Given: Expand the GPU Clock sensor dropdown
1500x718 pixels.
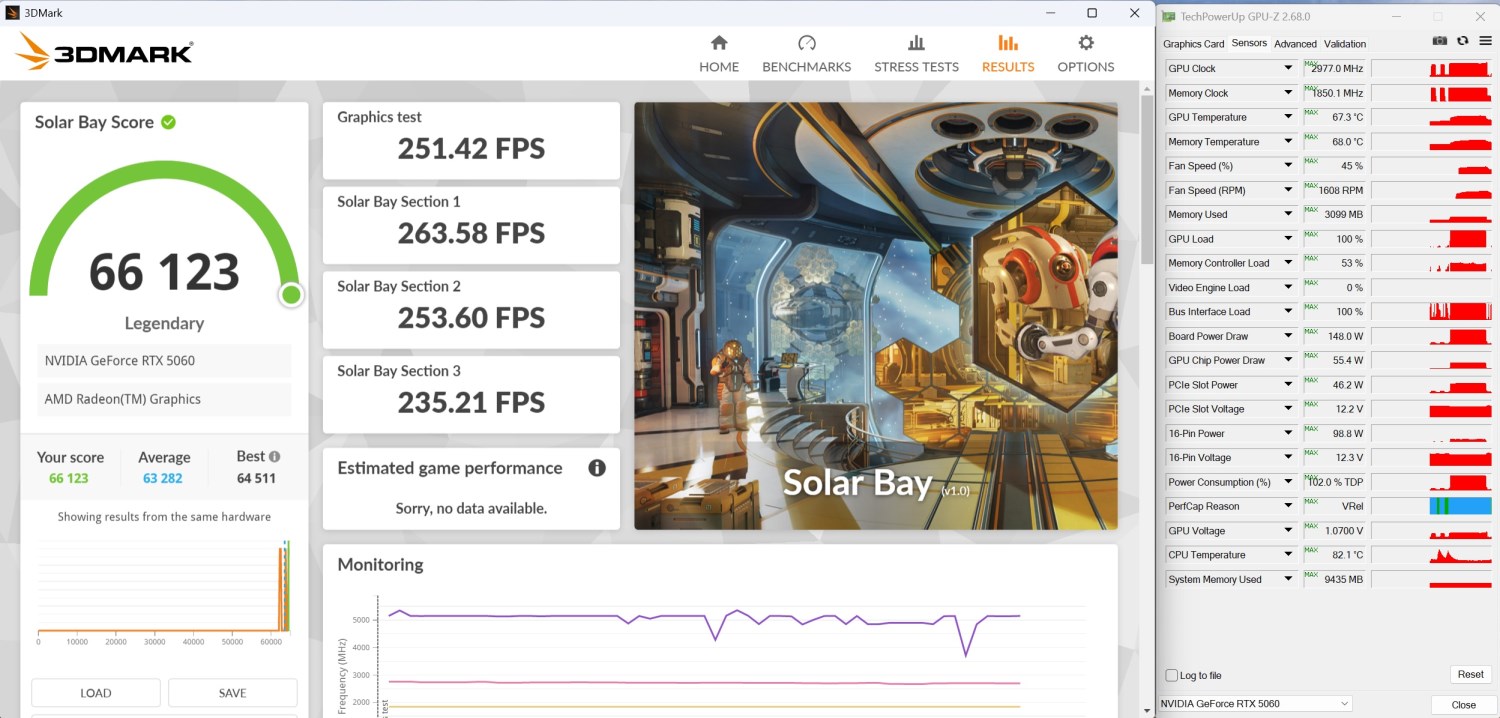Looking at the screenshot, I should (x=1288, y=69).
